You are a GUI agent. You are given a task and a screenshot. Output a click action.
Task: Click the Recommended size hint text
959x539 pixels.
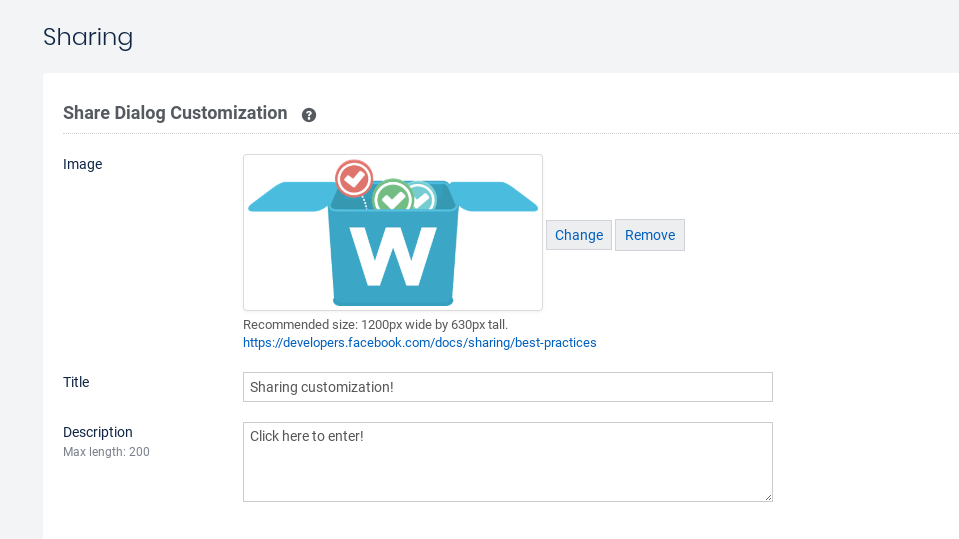[375, 324]
